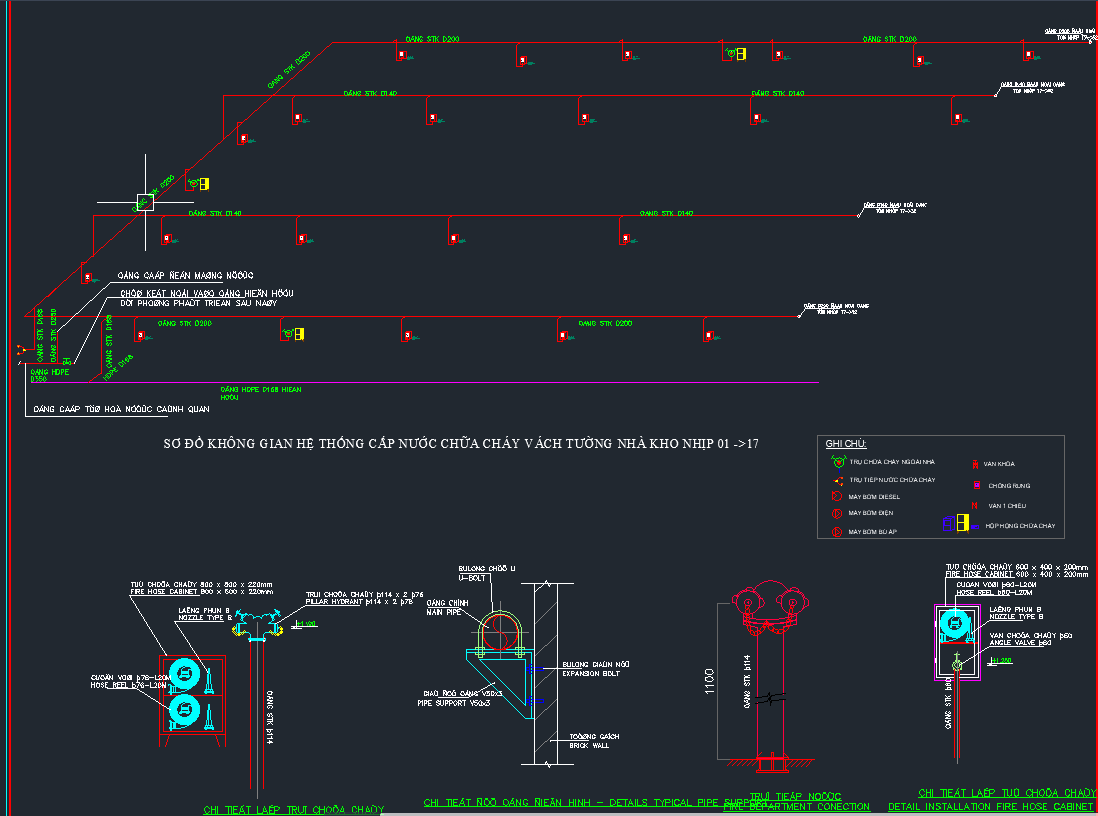This screenshot has width=1098, height=816.
Task: Click the blue cabinet symbol in legend
Action: (947, 523)
